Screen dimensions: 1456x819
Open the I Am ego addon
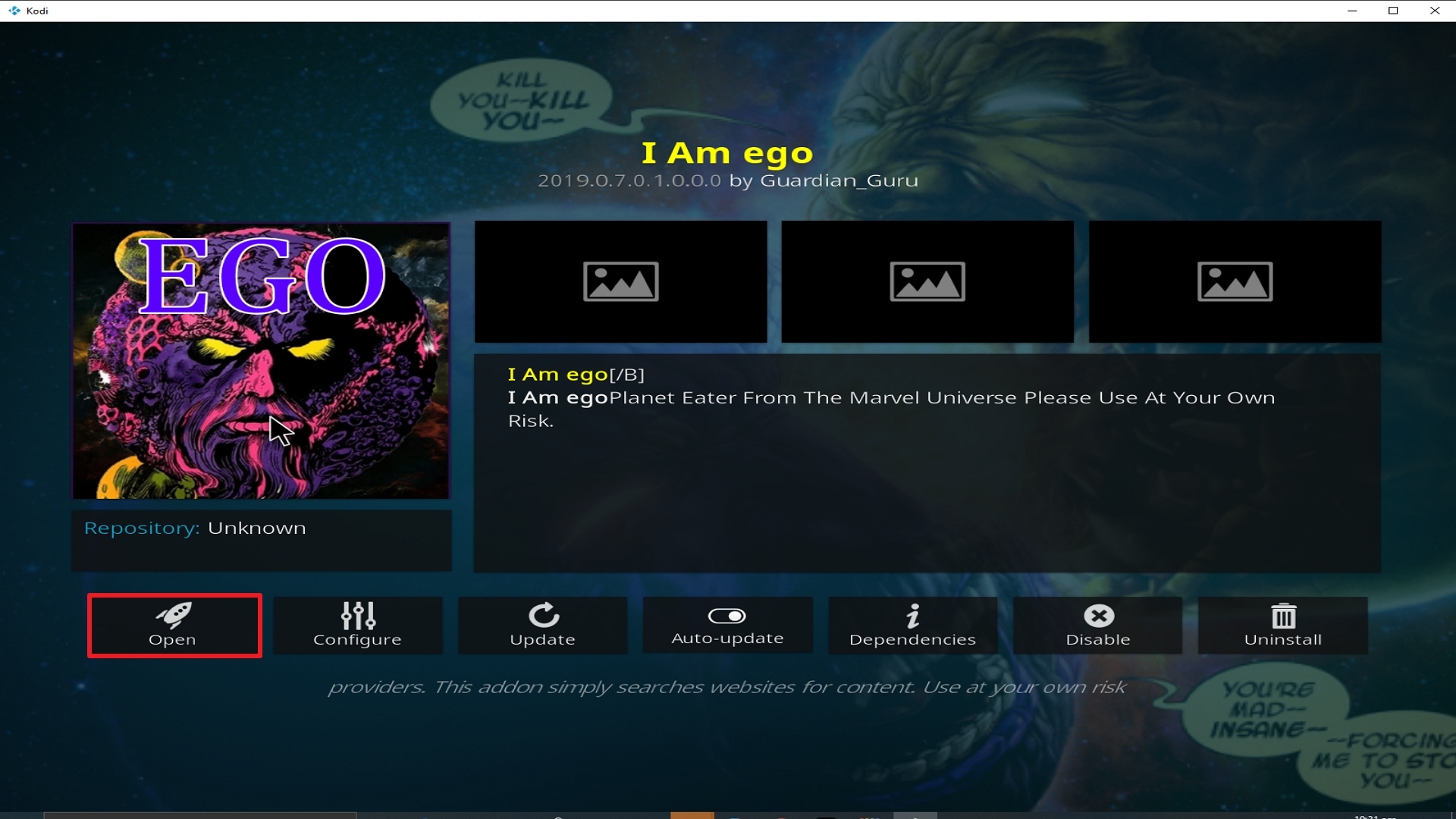pos(174,626)
